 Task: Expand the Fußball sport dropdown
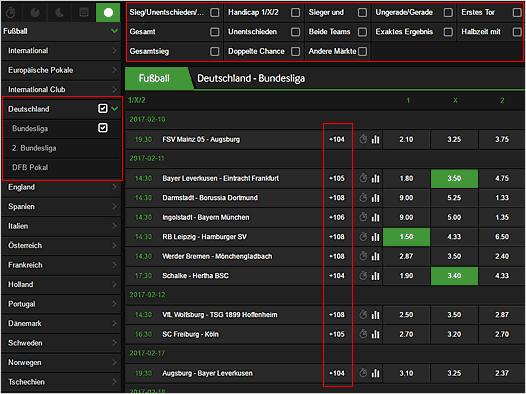click(114, 31)
